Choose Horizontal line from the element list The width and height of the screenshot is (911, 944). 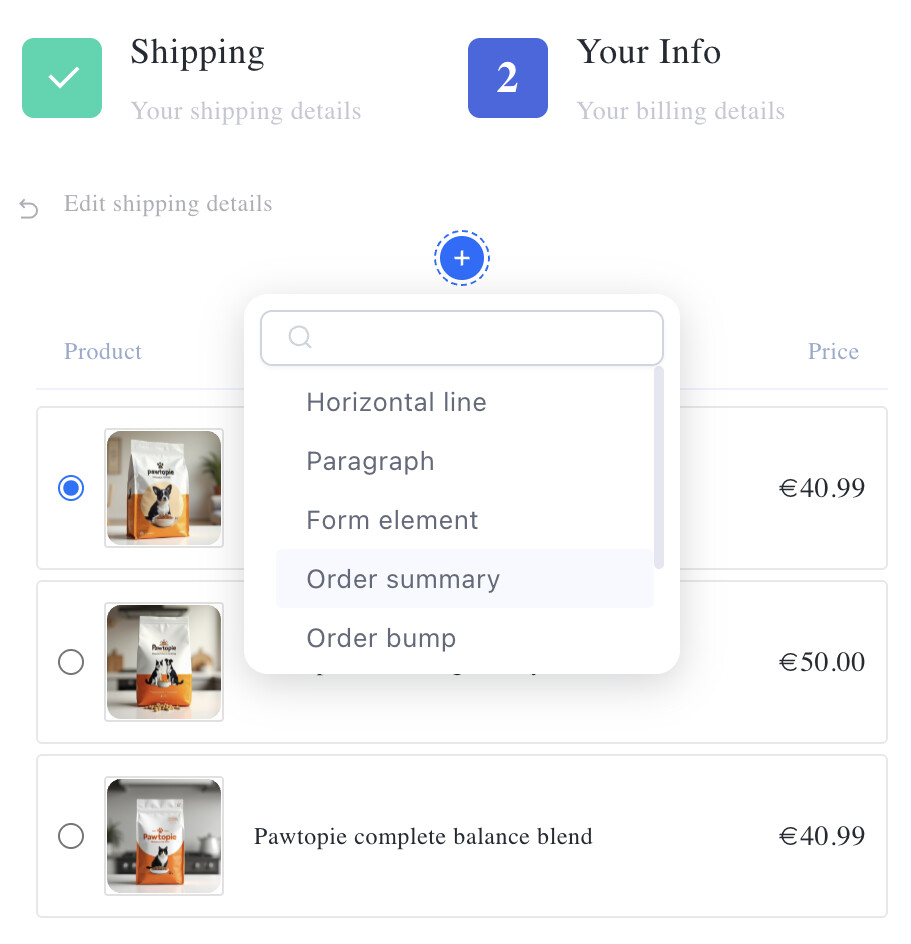coord(396,402)
